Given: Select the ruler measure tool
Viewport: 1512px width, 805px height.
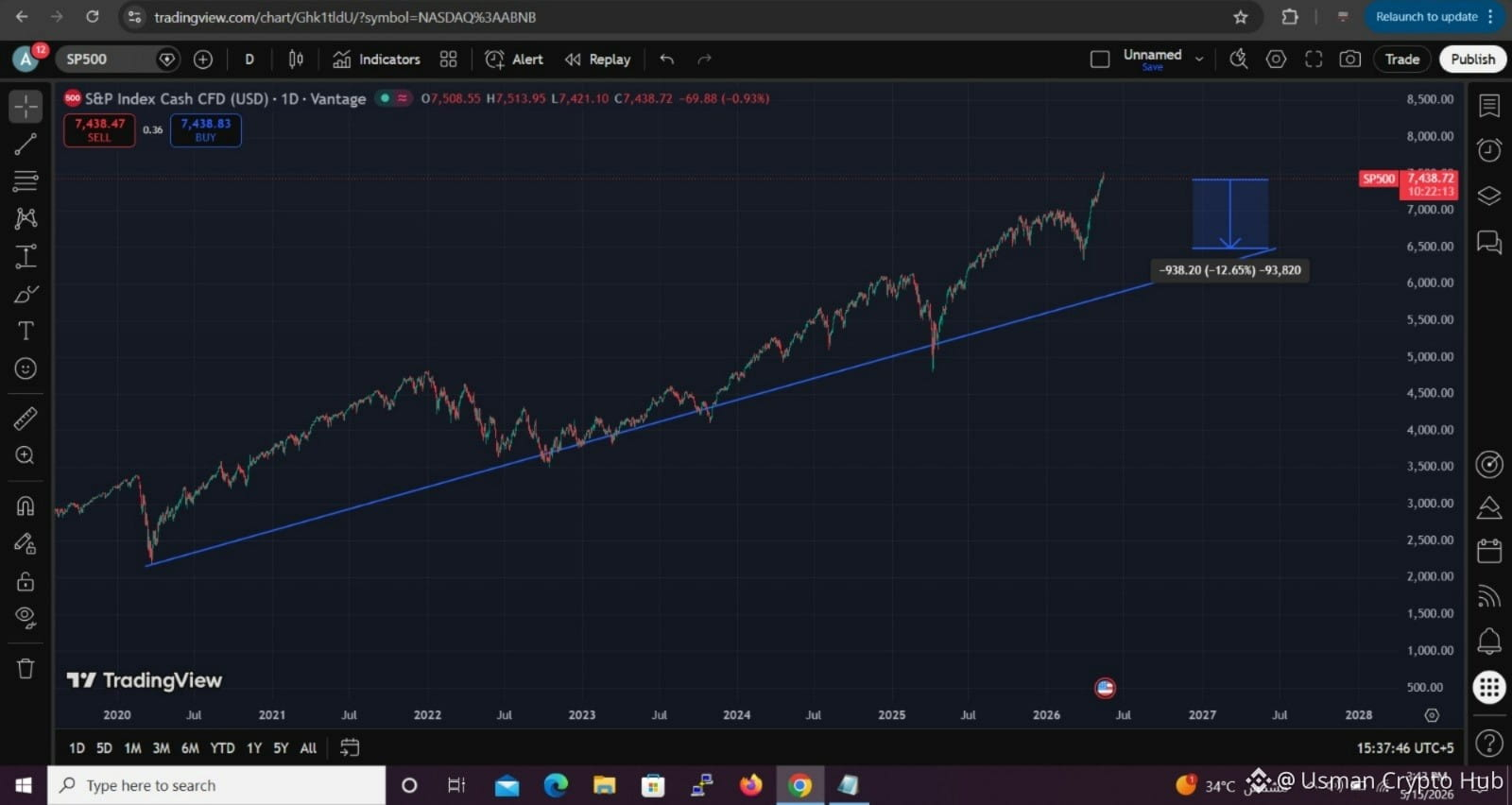Looking at the screenshot, I should 26,418.
